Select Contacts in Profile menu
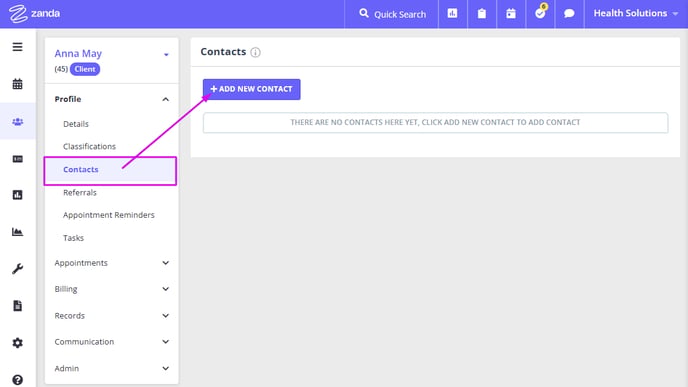This screenshot has width=688, height=387. point(110,171)
